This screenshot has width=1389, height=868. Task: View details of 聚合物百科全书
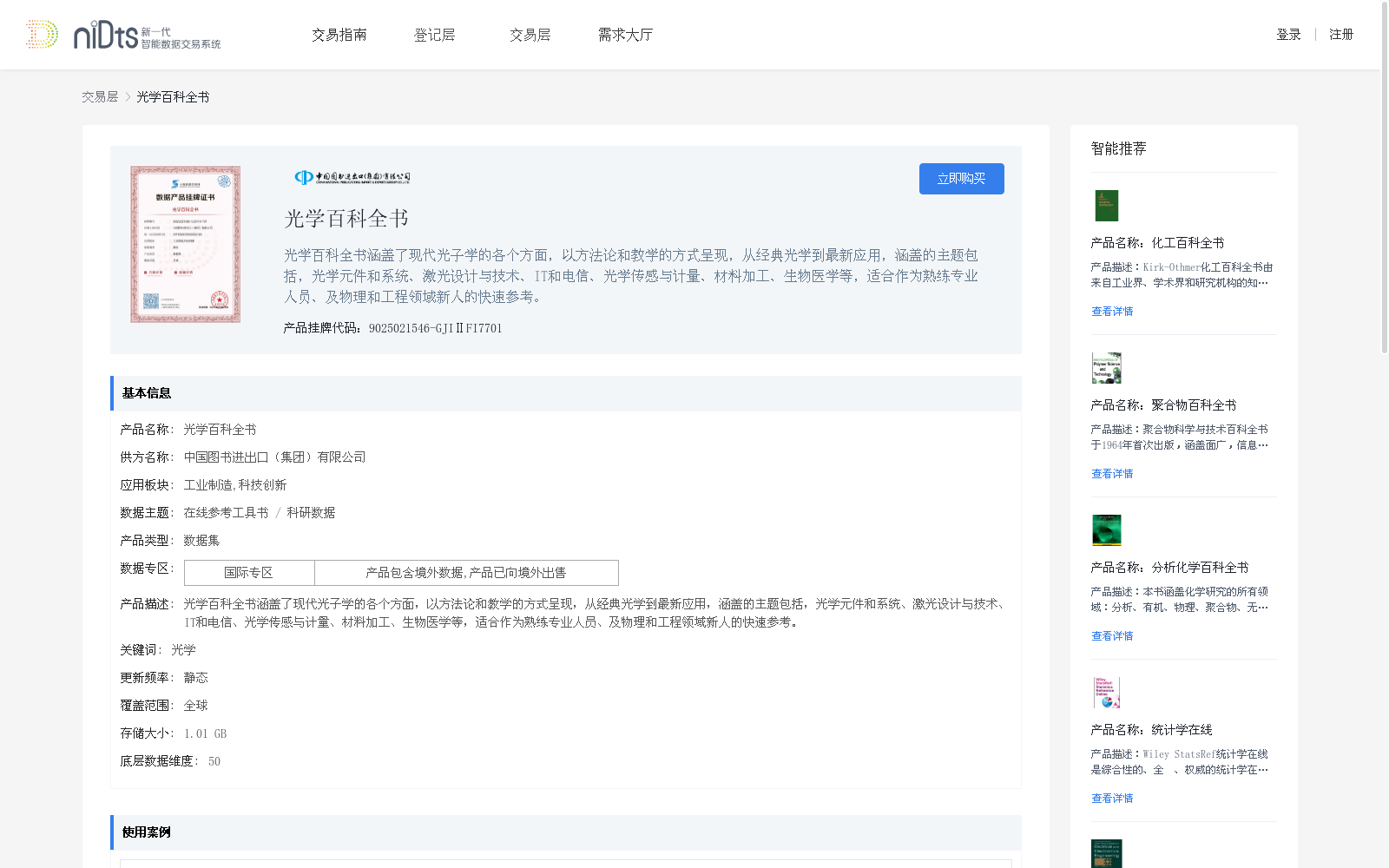click(x=1112, y=474)
